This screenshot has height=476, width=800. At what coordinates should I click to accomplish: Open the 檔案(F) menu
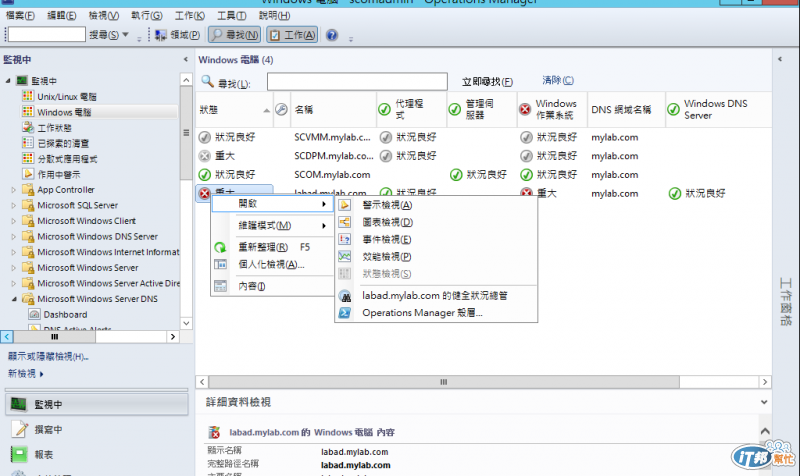click(20, 16)
